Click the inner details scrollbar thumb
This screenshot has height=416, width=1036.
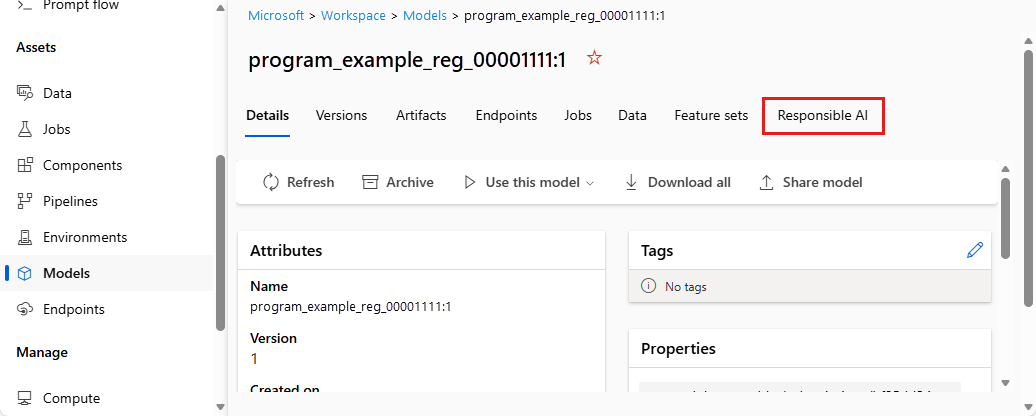coord(1005,219)
